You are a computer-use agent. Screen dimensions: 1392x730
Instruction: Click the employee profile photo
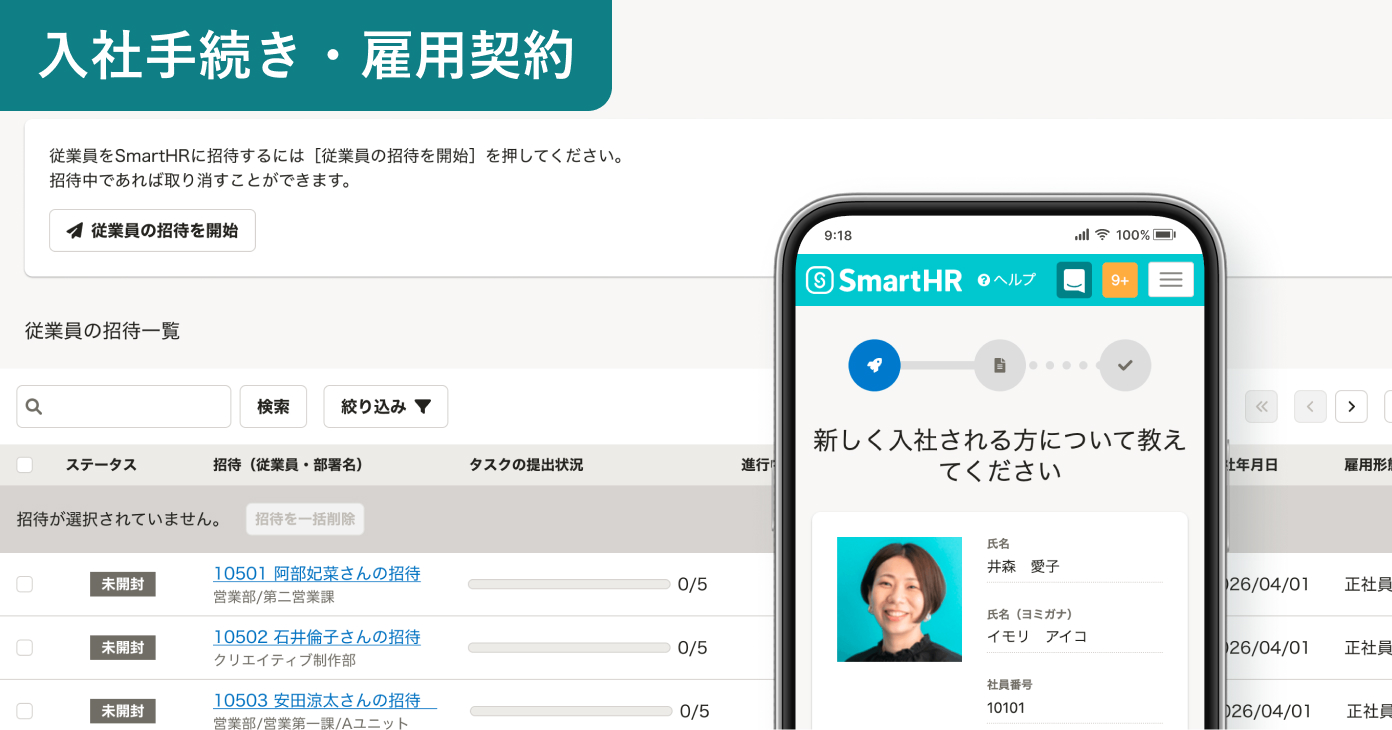click(x=899, y=599)
